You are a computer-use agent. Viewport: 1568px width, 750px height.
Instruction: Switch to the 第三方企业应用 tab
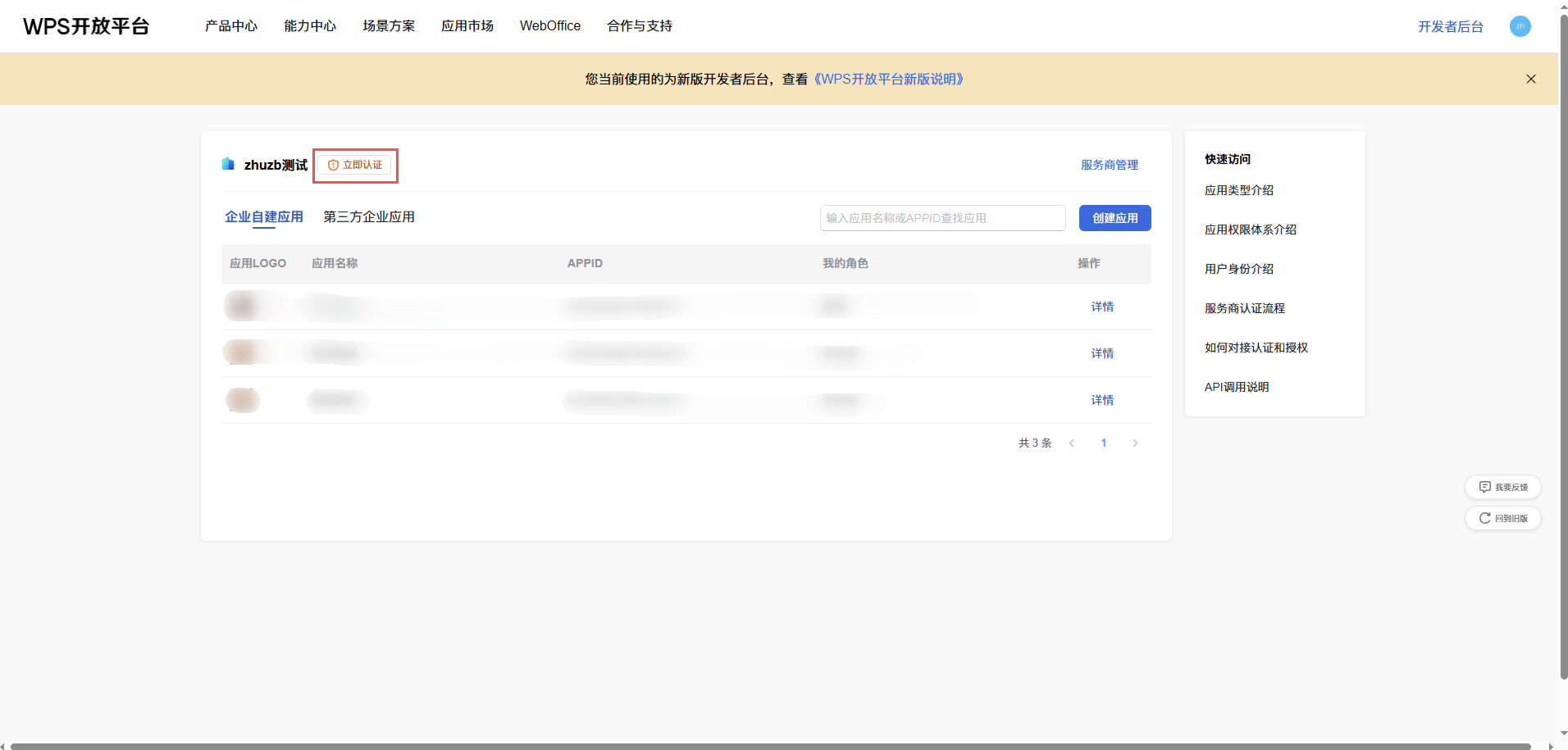(368, 216)
